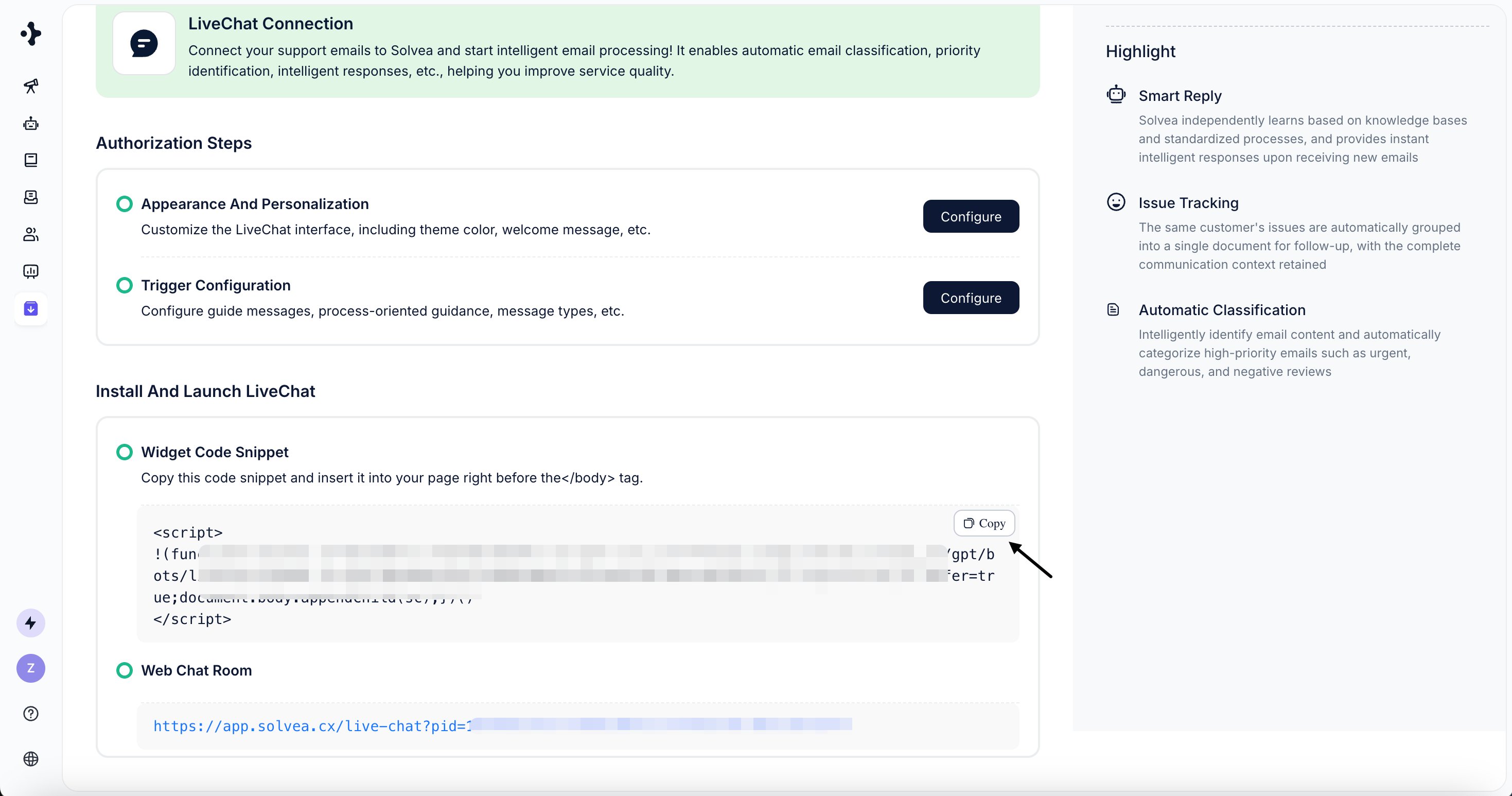This screenshot has width=1512, height=796.
Task: Click the status circle beside Trigger Configuration
Action: point(125,285)
